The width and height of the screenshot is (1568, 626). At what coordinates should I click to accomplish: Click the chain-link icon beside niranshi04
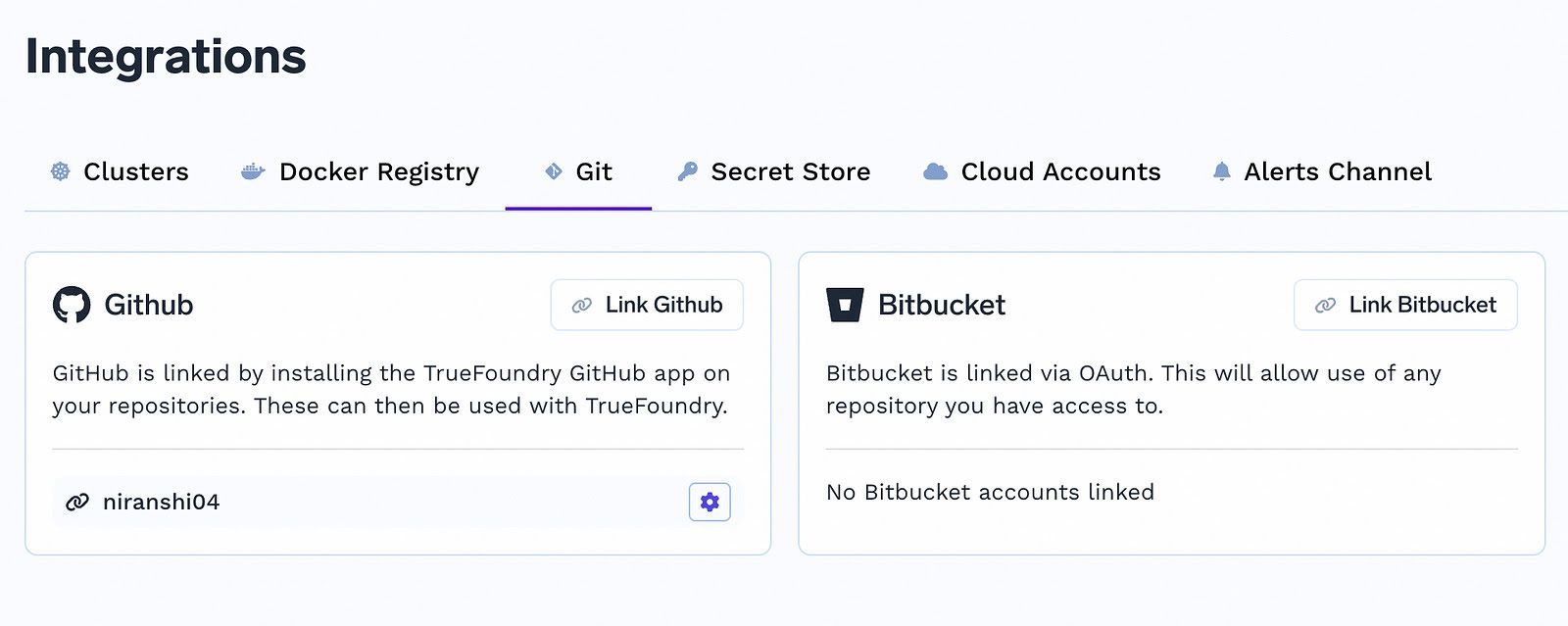point(76,503)
